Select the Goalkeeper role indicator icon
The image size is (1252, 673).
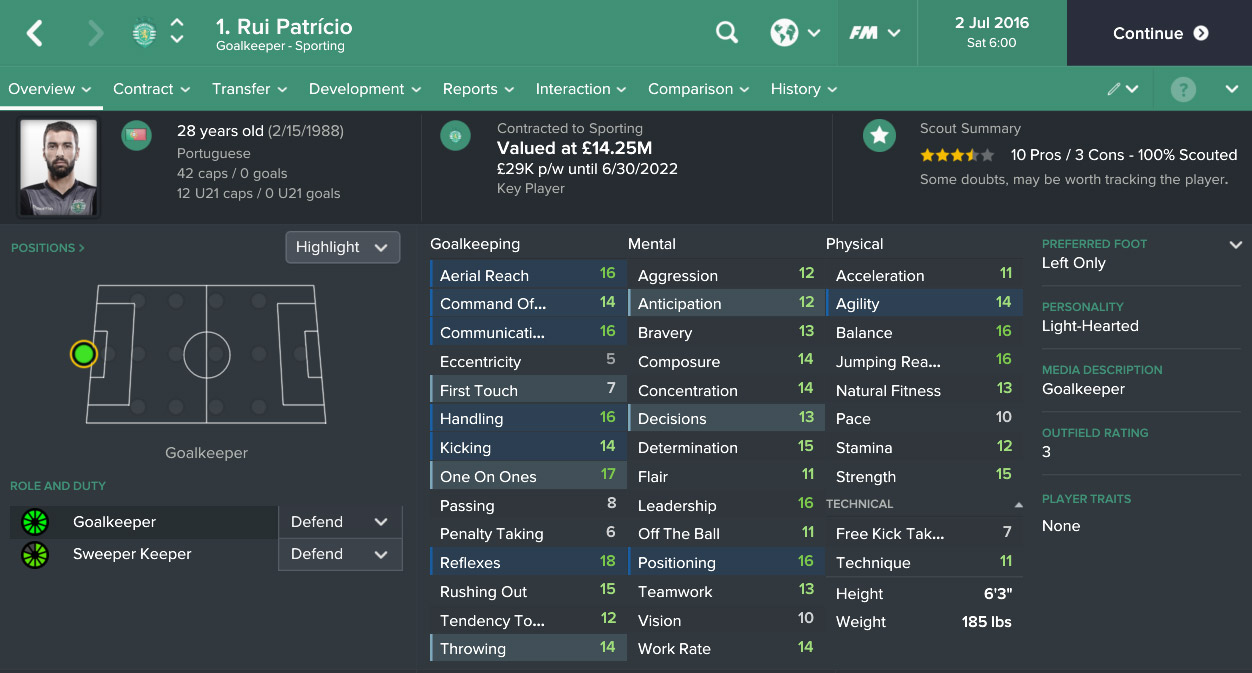[35, 522]
